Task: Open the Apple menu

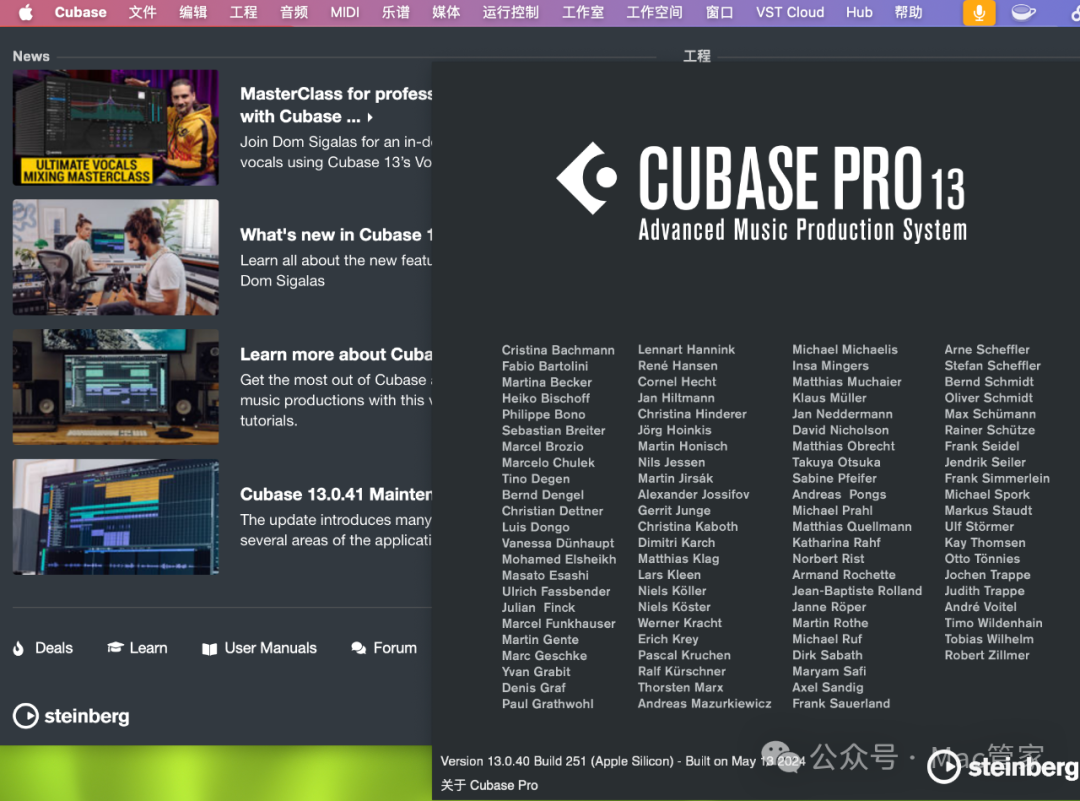Action: click(x=25, y=12)
